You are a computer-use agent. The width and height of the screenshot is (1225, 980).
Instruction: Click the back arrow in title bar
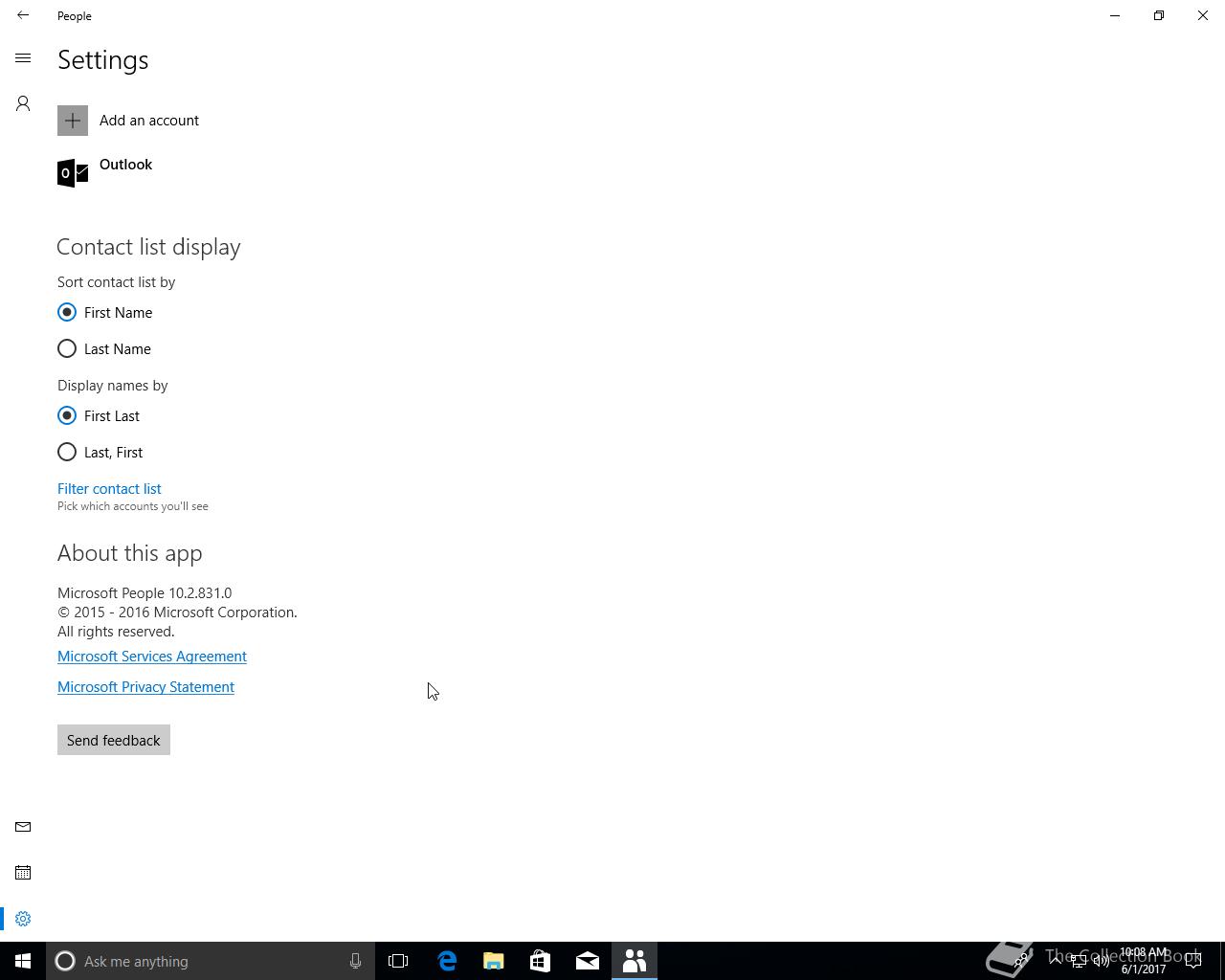click(23, 15)
